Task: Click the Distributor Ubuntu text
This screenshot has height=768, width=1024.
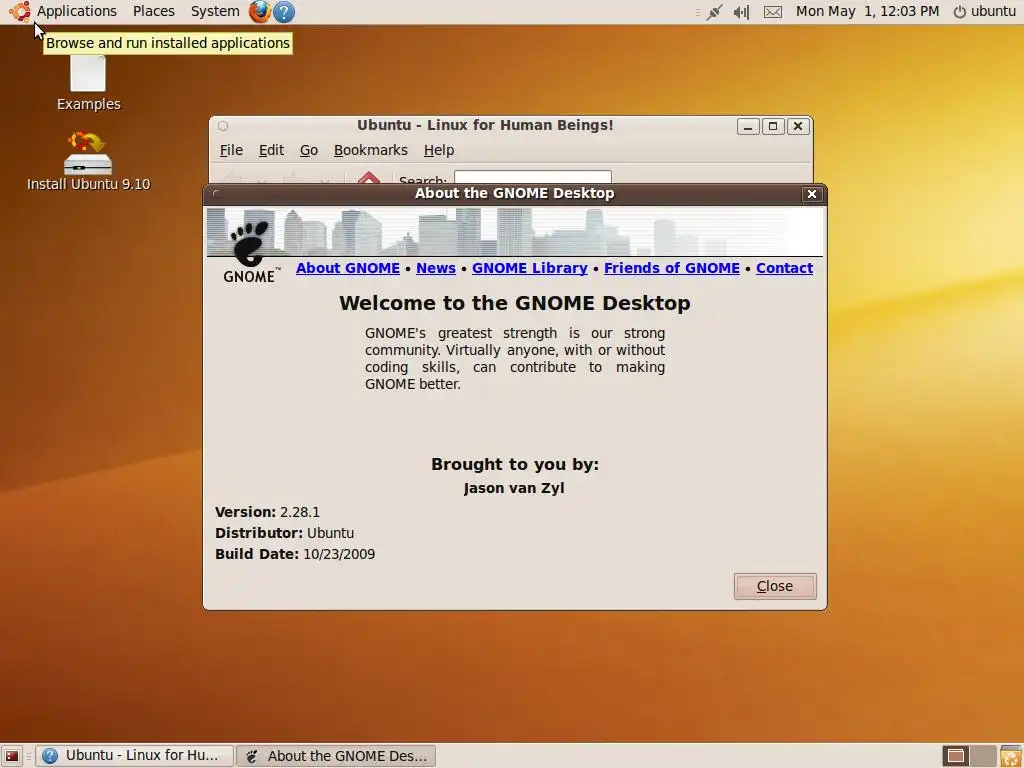Action: (285, 533)
